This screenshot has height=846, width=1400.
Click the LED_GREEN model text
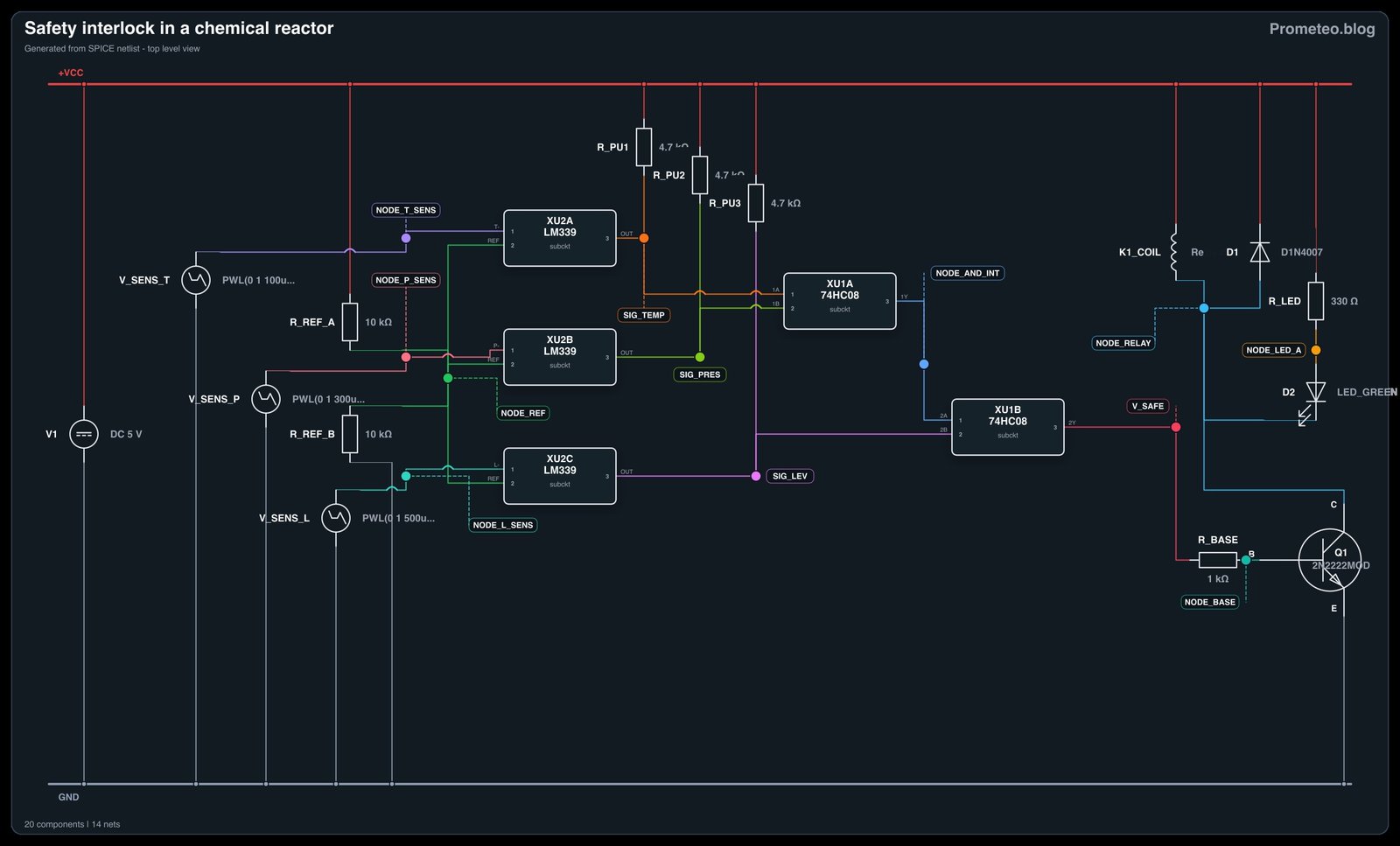tap(1367, 392)
